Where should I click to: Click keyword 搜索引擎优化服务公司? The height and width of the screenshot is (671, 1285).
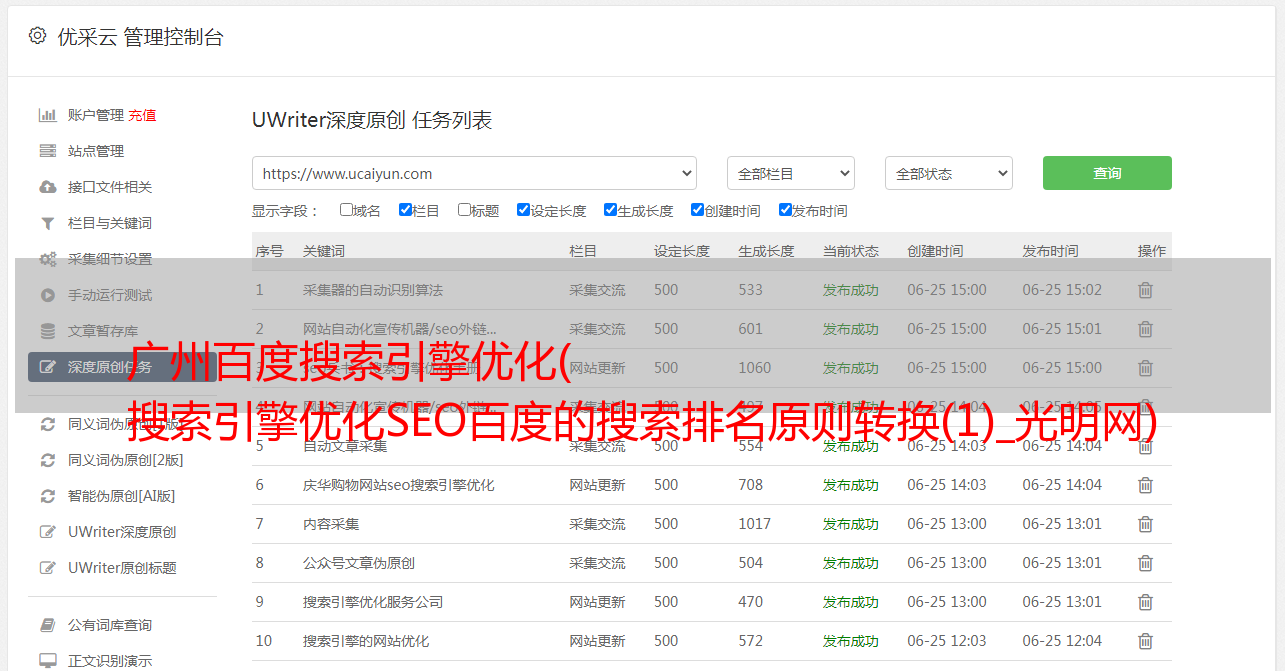click(373, 602)
